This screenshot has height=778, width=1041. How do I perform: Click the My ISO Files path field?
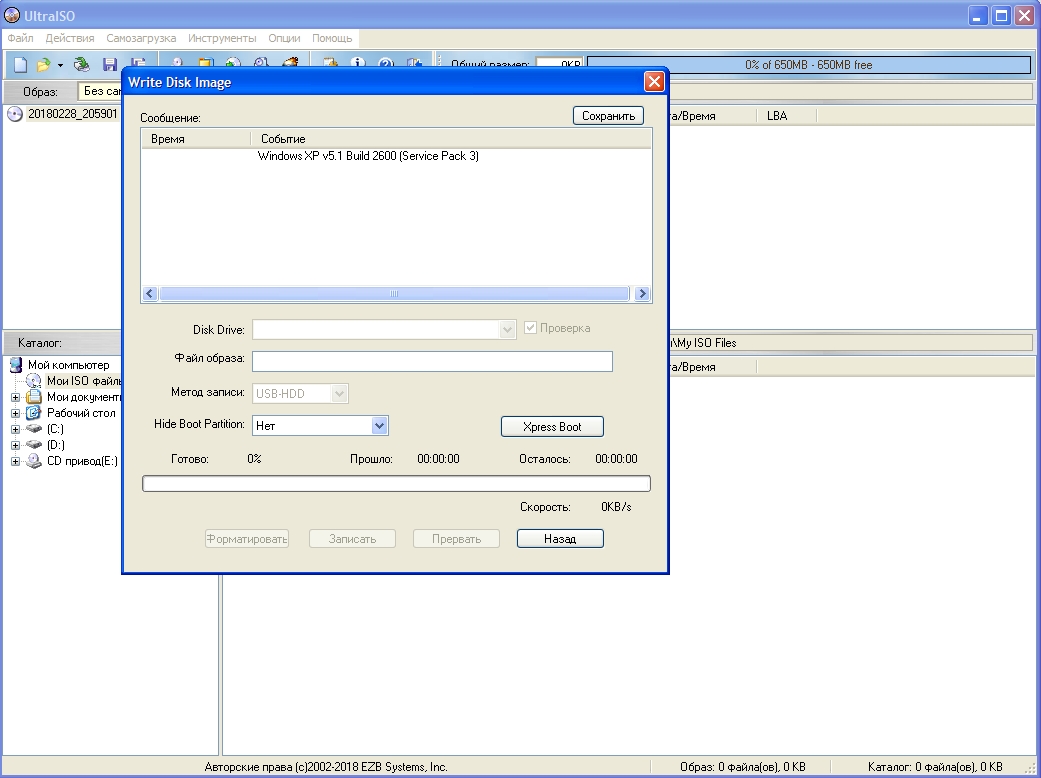tap(851, 343)
